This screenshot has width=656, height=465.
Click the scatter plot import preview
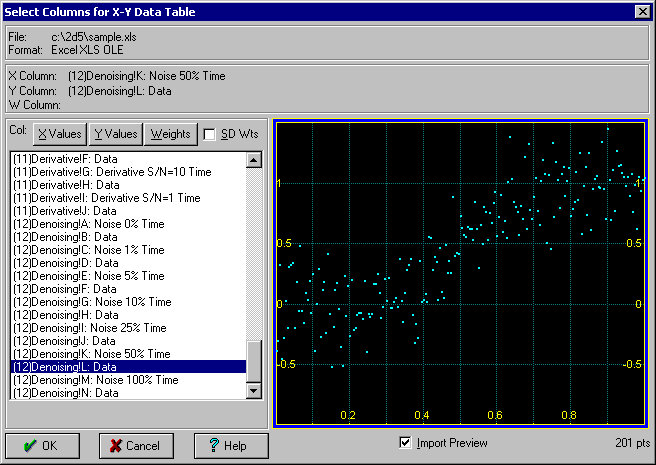pyautogui.click(x=460, y=274)
